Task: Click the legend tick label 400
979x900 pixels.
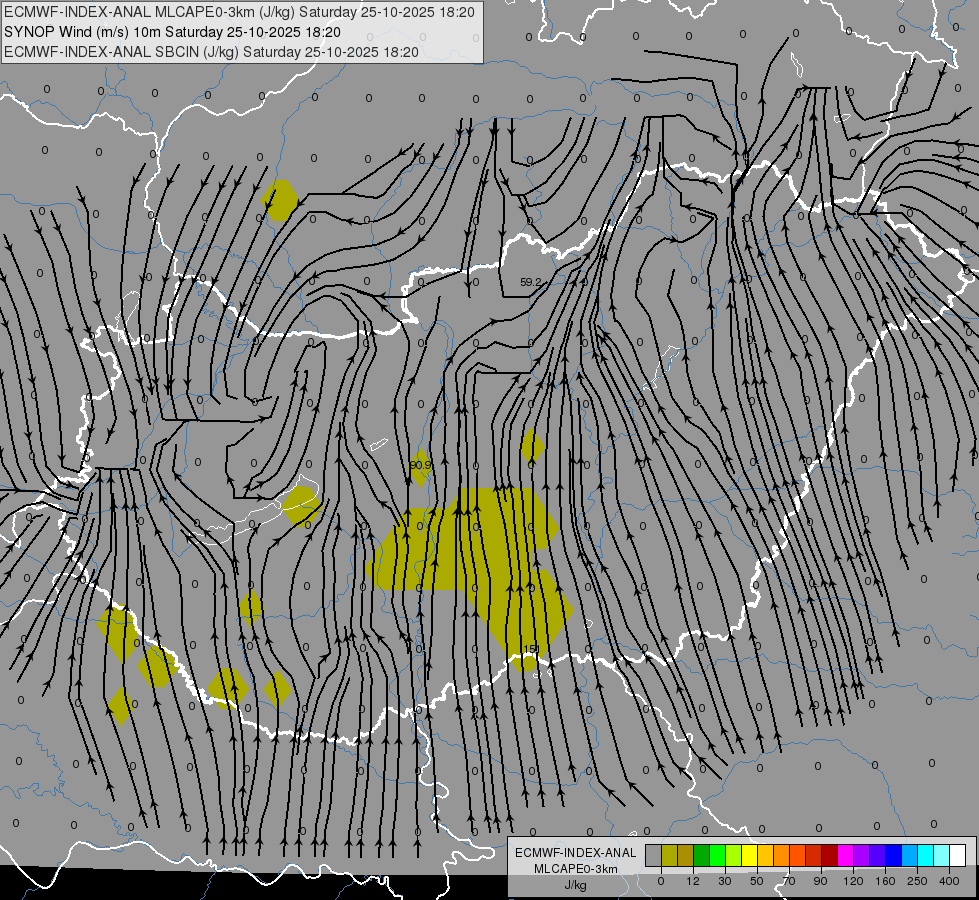Action: point(949,881)
